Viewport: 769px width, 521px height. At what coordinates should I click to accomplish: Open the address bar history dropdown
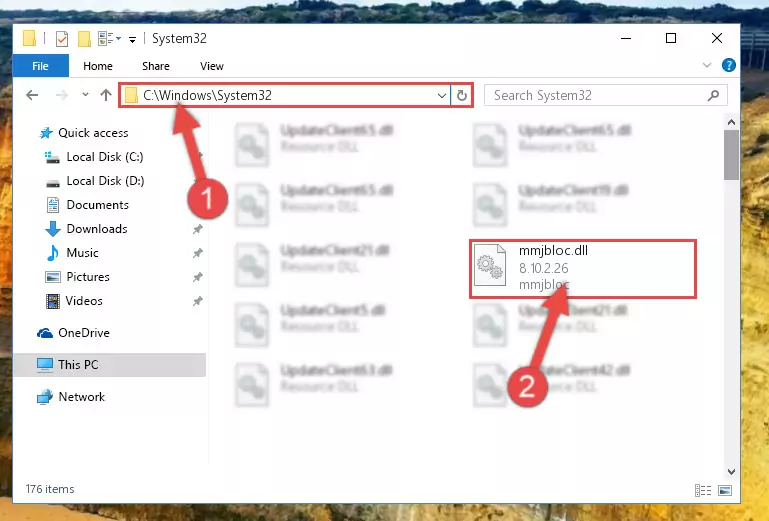click(442, 96)
